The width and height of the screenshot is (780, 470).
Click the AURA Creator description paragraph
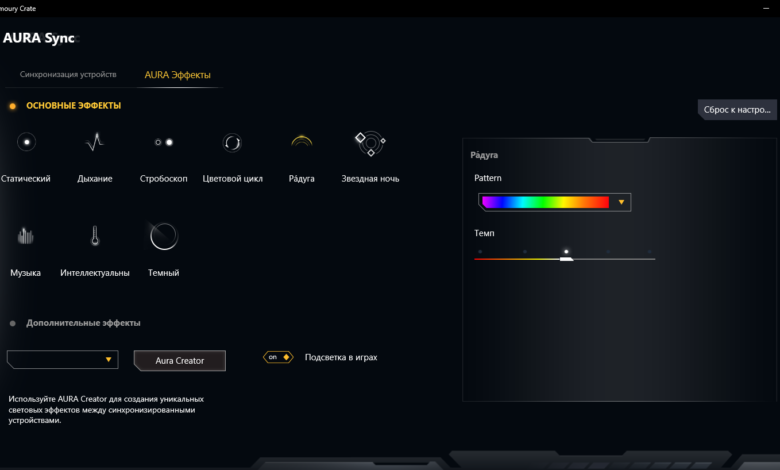pyautogui.click(x=106, y=409)
